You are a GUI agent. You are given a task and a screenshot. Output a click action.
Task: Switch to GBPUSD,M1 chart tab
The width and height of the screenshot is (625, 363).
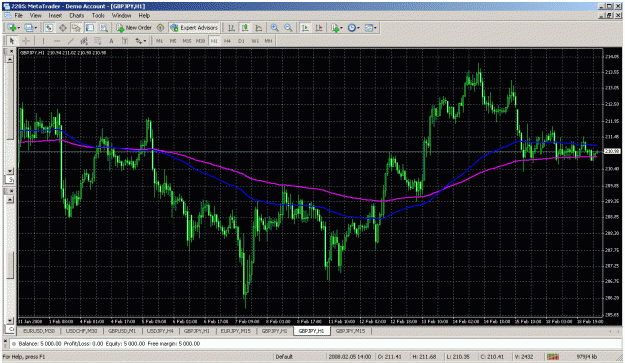122,331
